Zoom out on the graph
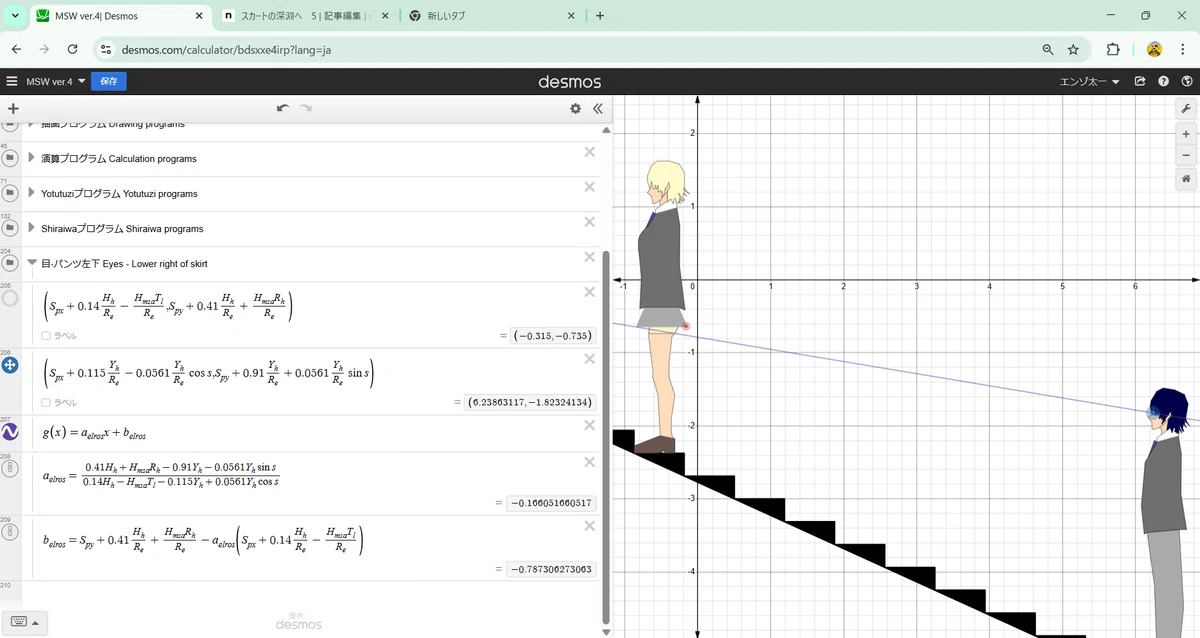 pyautogui.click(x=1186, y=155)
